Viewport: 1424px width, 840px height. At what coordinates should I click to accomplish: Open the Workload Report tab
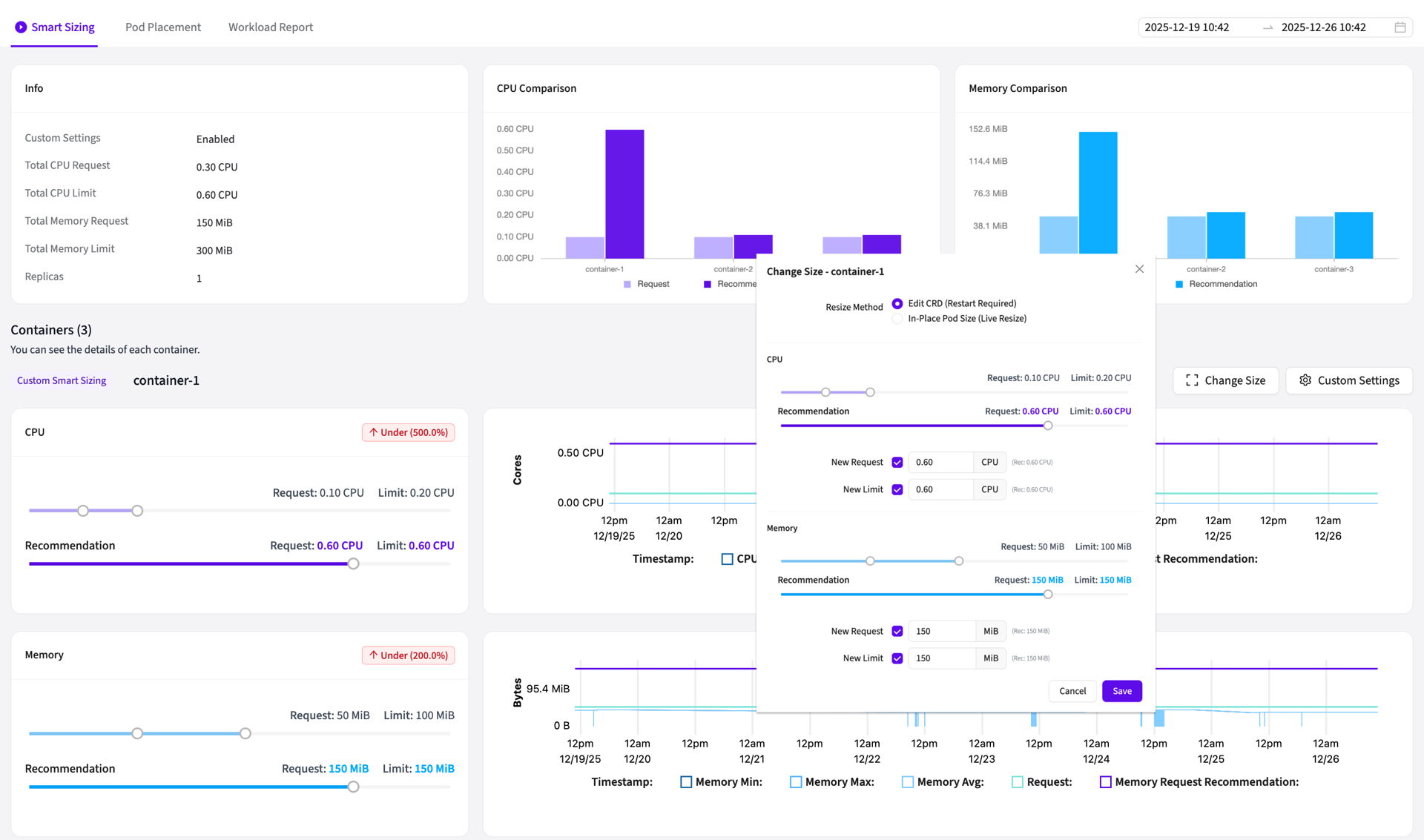coord(271,27)
